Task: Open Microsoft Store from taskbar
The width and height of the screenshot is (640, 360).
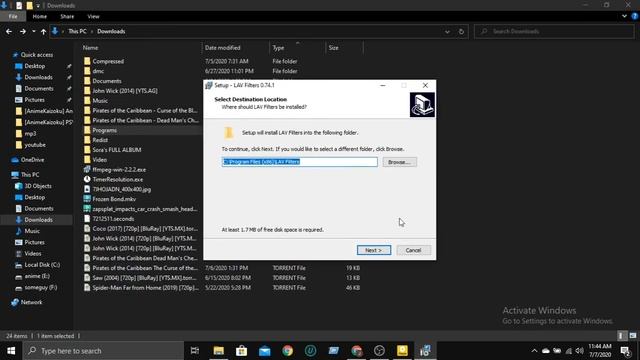Action: [241, 351]
